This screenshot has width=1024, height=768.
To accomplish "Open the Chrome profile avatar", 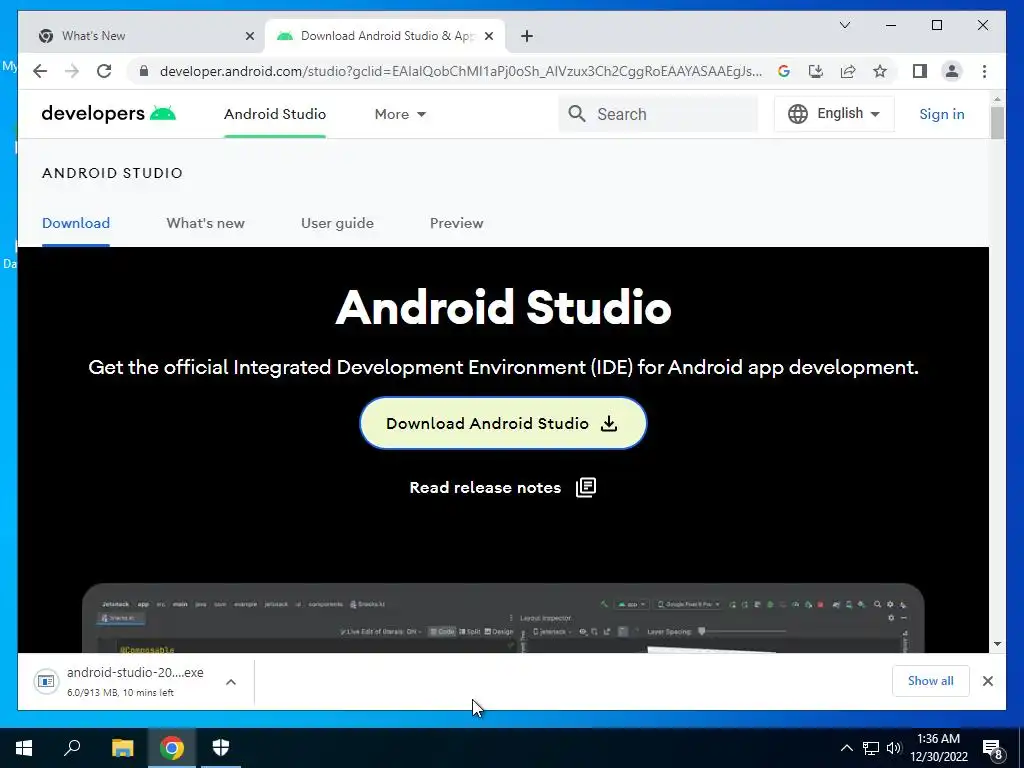I will 952,71.
